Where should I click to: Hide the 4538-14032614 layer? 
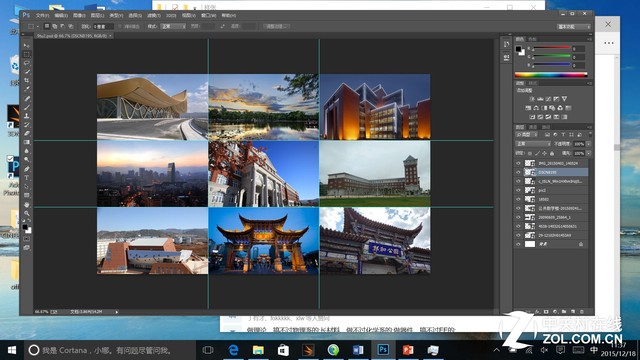click(x=518, y=226)
